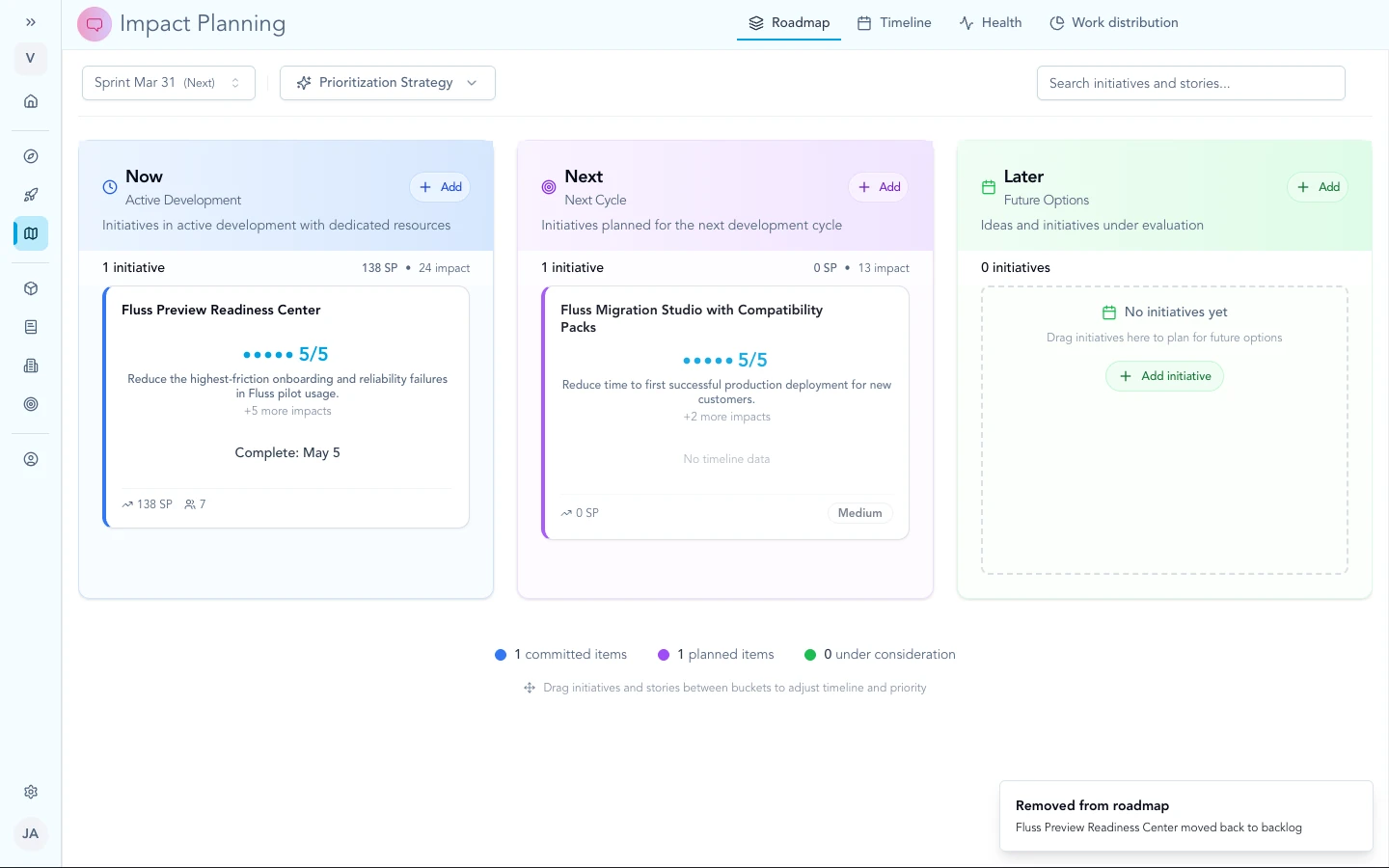
Task: Expand the Prioritization Strategy dropdown
Action: [x=387, y=83]
